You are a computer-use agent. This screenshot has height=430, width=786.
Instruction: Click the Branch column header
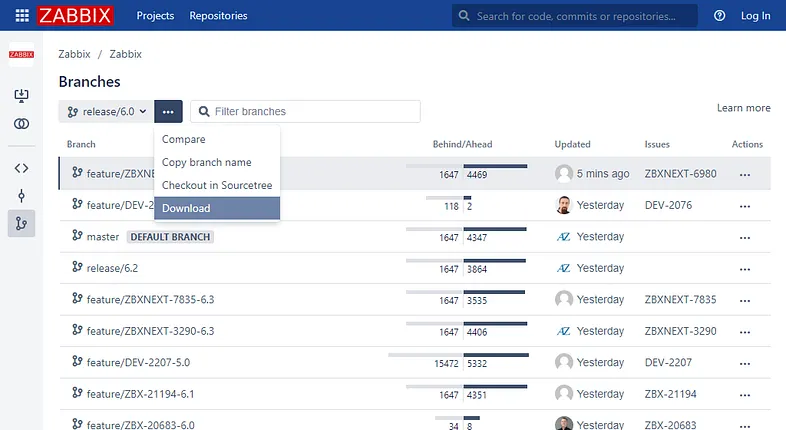(81, 144)
